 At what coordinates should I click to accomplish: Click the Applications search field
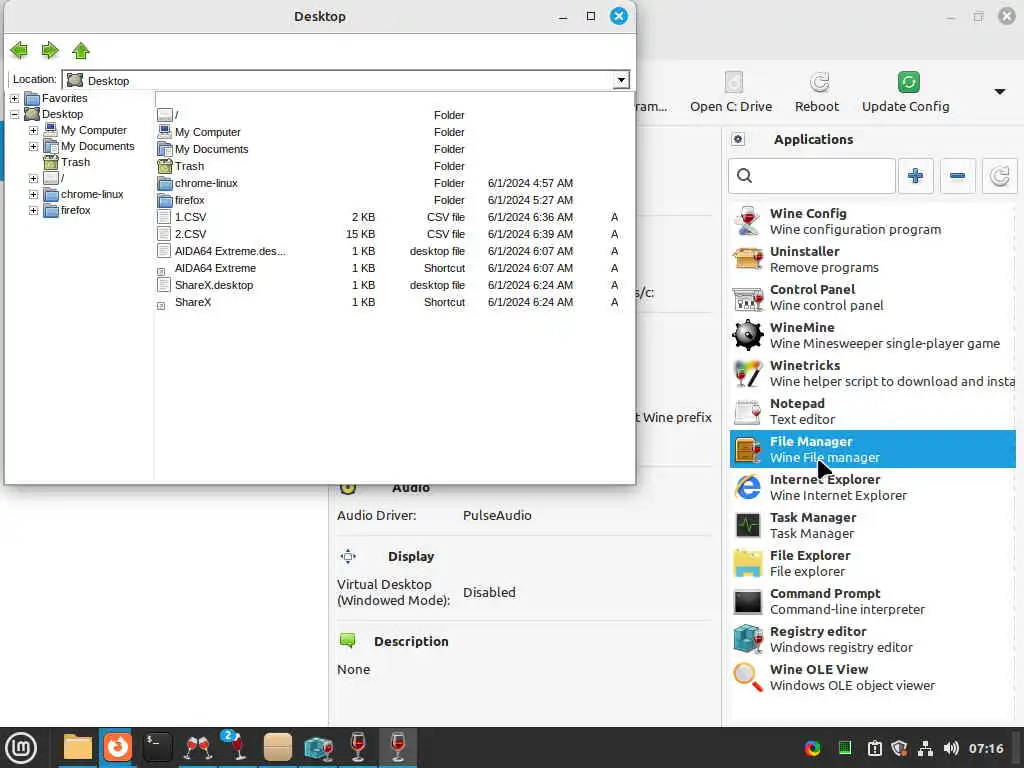click(x=812, y=176)
